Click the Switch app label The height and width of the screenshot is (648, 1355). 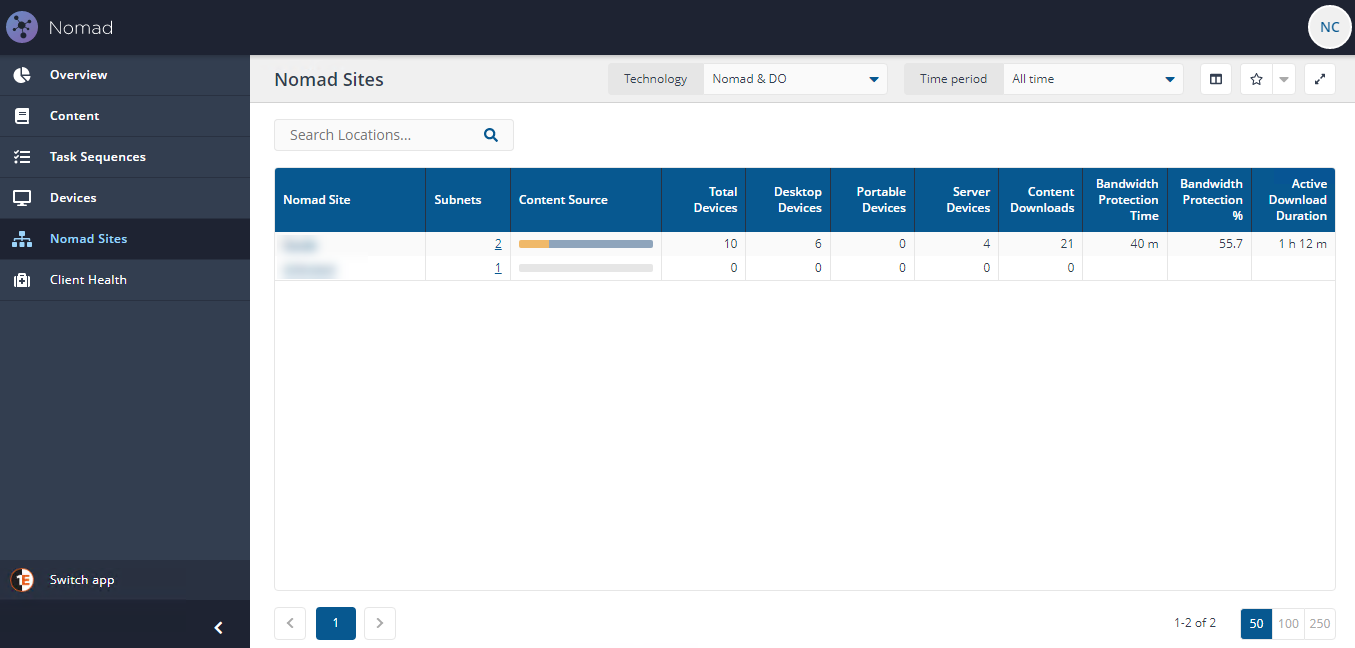coord(82,580)
